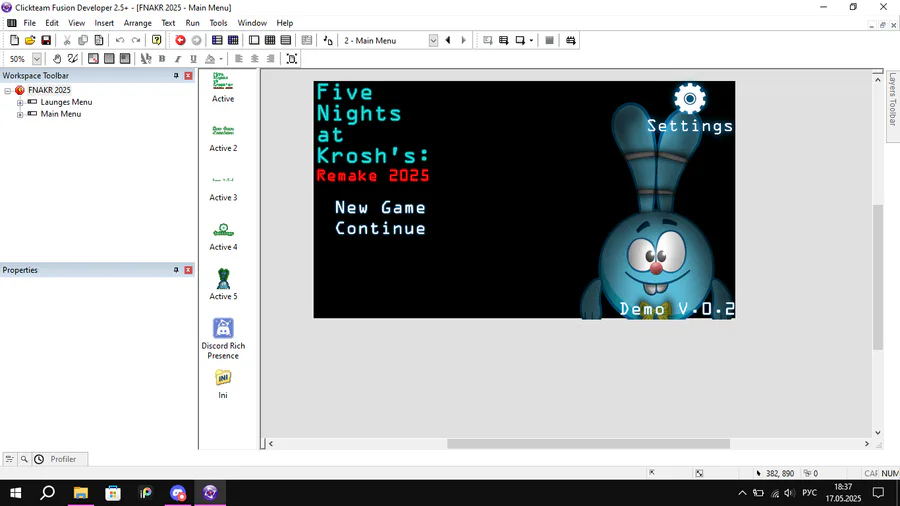
Task: Save the project with the floppy icon
Action: click(46, 40)
